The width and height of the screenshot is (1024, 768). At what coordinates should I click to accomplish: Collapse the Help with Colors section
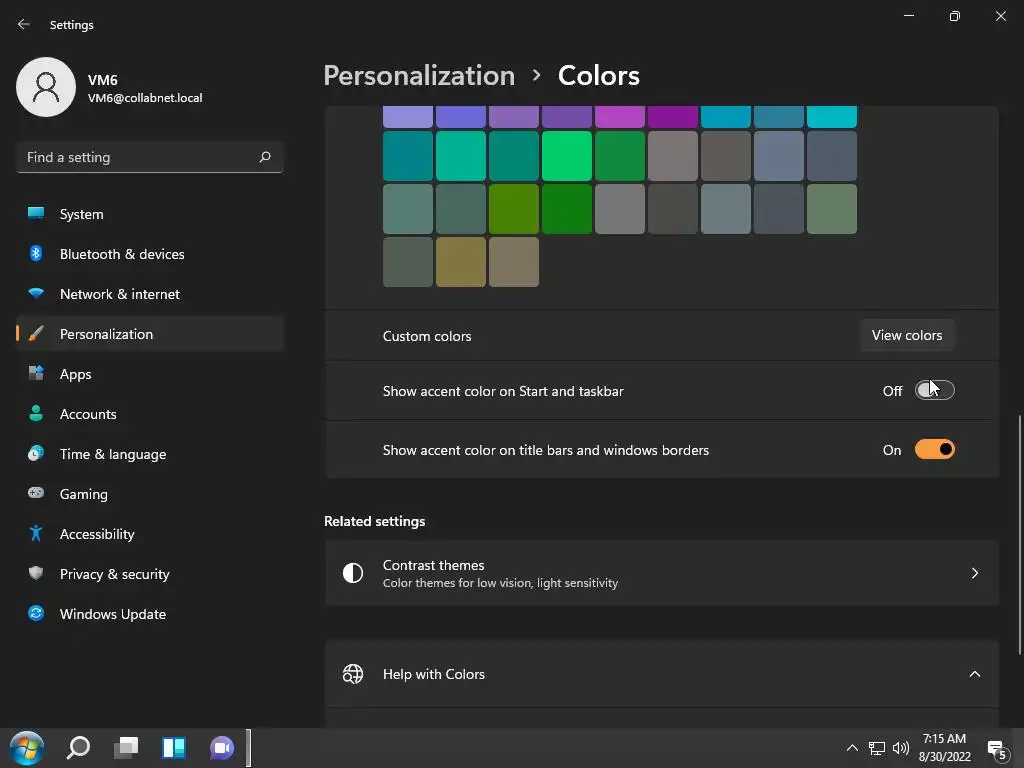(974, 674)
